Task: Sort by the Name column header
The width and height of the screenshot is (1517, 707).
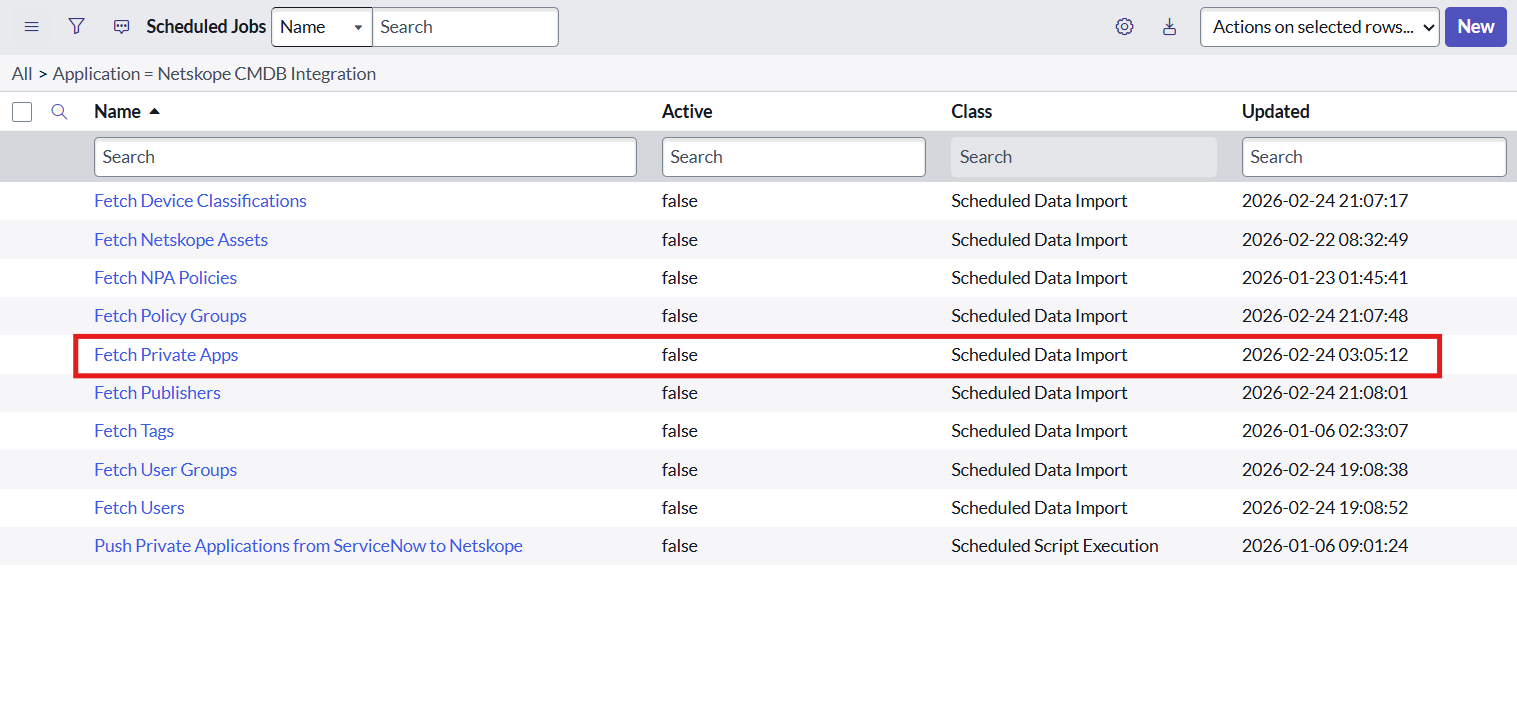Action: 117,112
